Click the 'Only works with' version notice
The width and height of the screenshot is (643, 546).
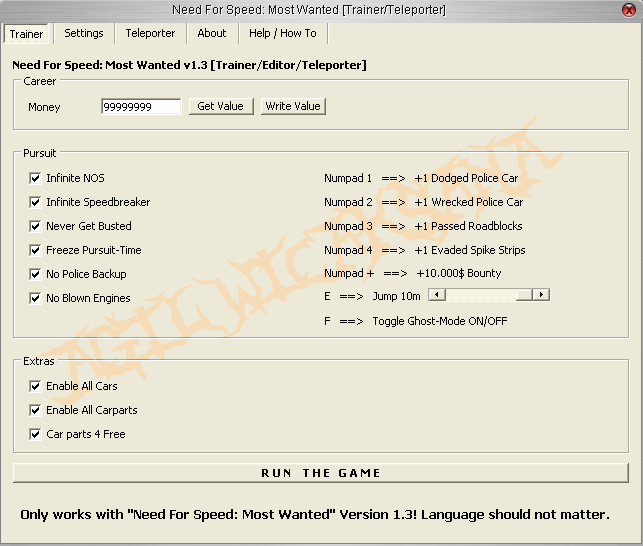coord(315,514)
